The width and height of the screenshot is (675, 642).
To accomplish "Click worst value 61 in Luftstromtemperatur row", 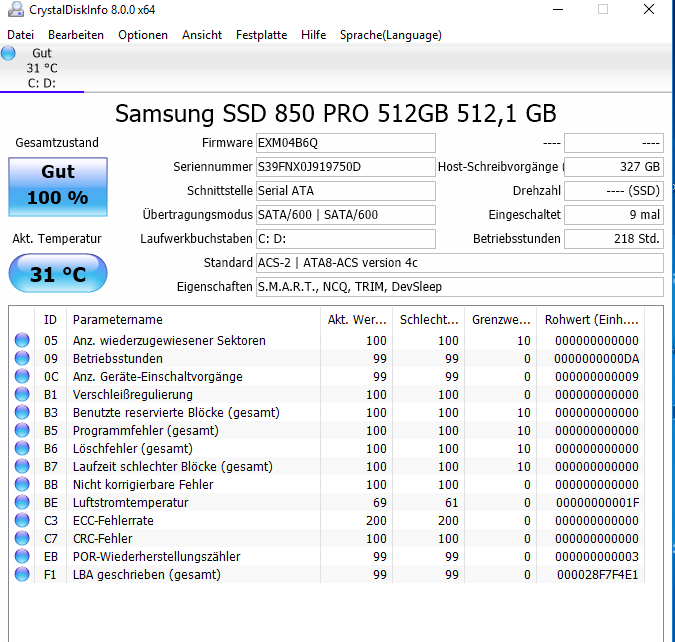I will [x=452, y=502].
